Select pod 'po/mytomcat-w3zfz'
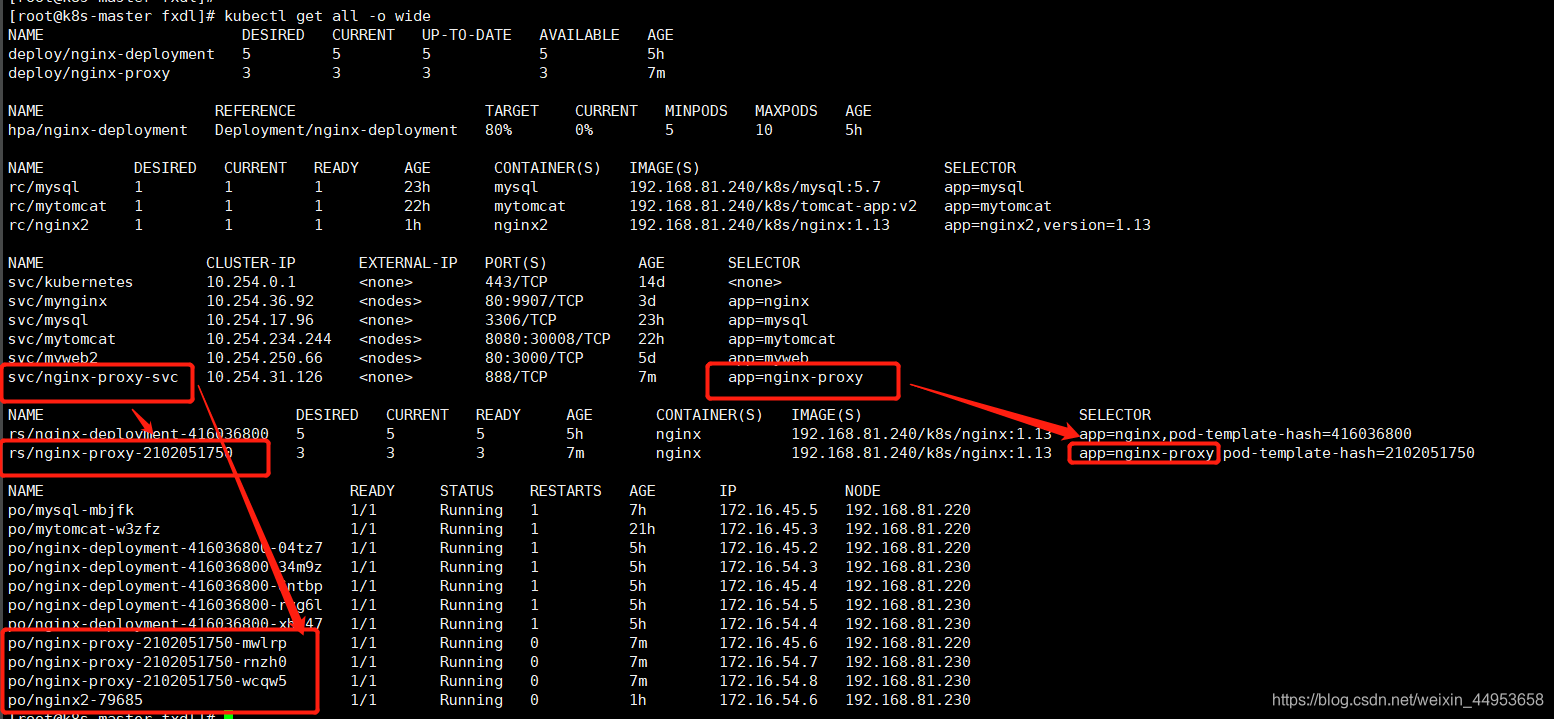This screenshot has height=719, width=1554. click(84, 529)
